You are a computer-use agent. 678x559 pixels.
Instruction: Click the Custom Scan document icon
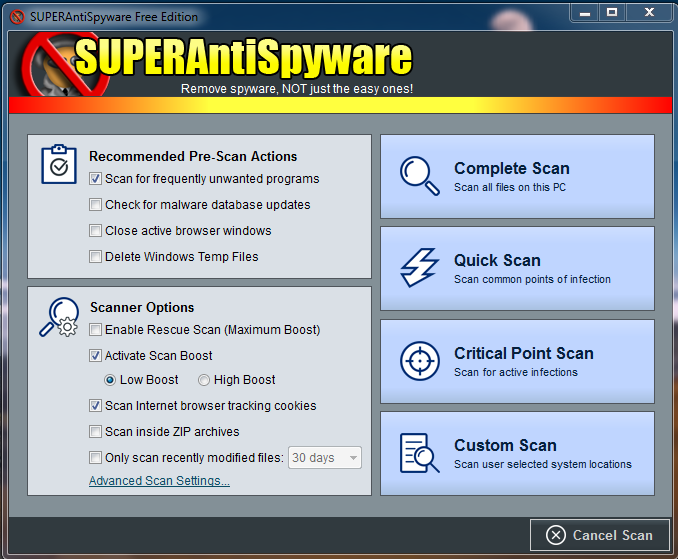[419, 453]
